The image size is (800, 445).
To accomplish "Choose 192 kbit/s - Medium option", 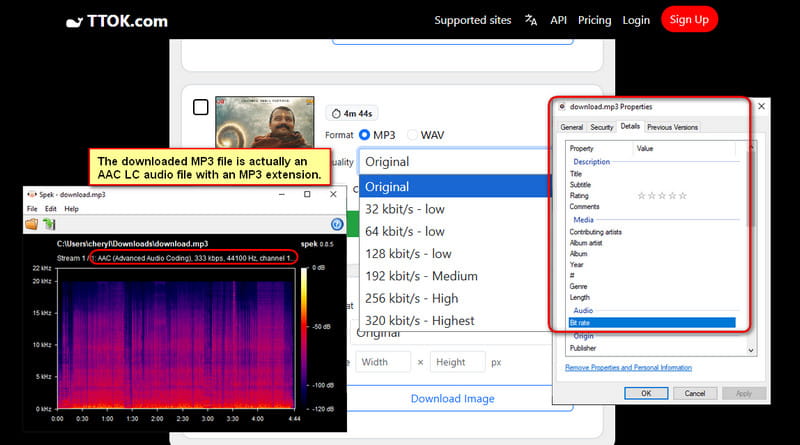I will [x=455, y=276].
